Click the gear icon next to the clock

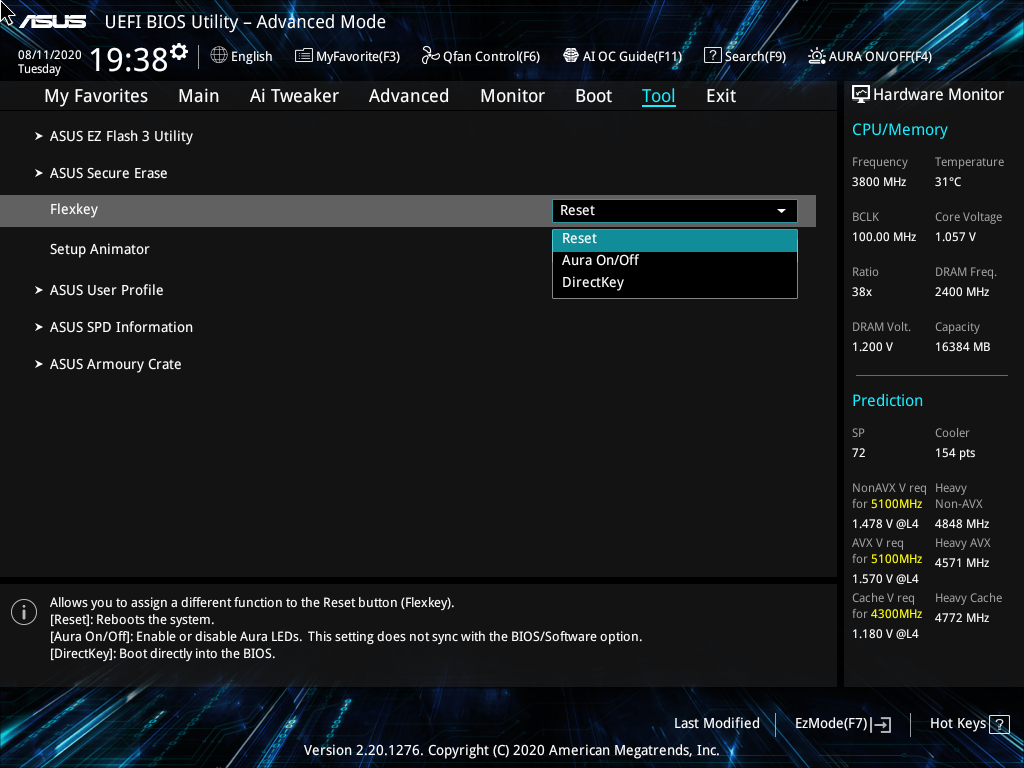[179, 51]
